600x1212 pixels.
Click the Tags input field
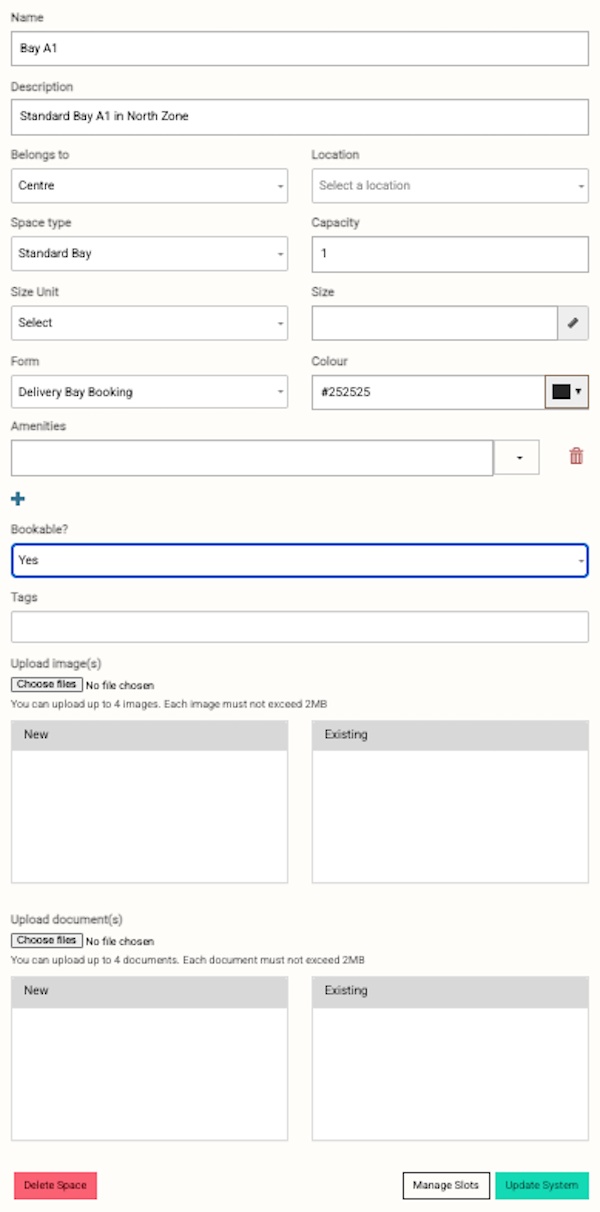299,627
